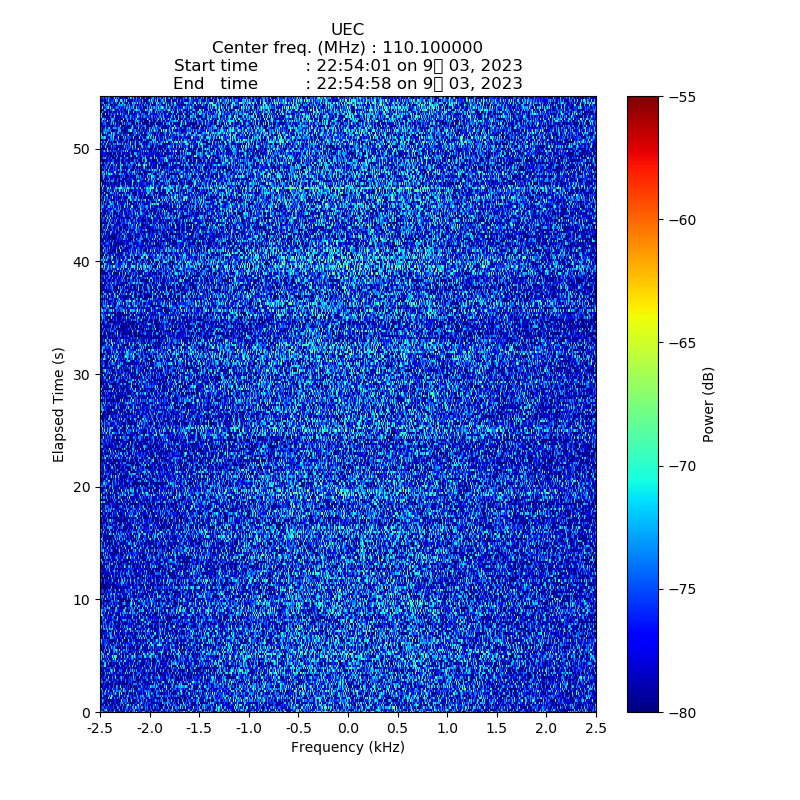800x800 pixels.
Task: Click the center frequency 110.100000 text
Action: tap(347, 48)
